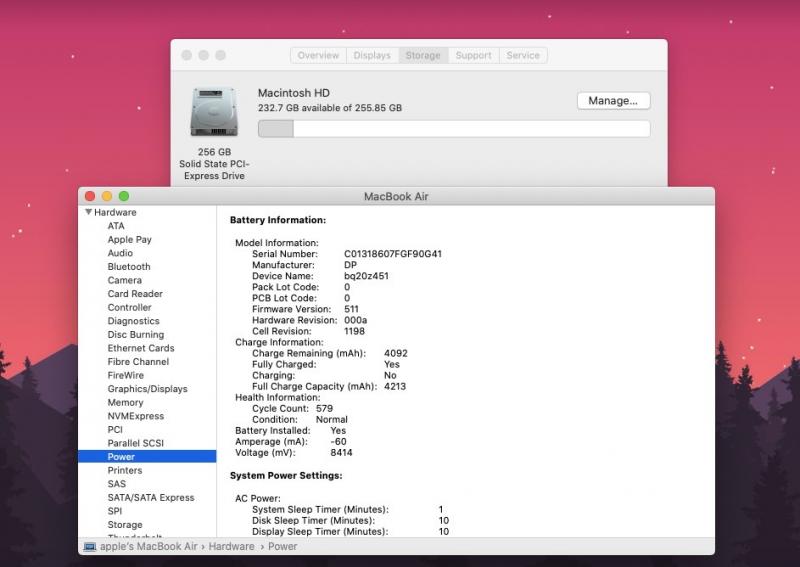This screenshot has width=800, height=567.
Task: Click the serial number C01318607FGF90G41
Action: click(x=393, y=254)
